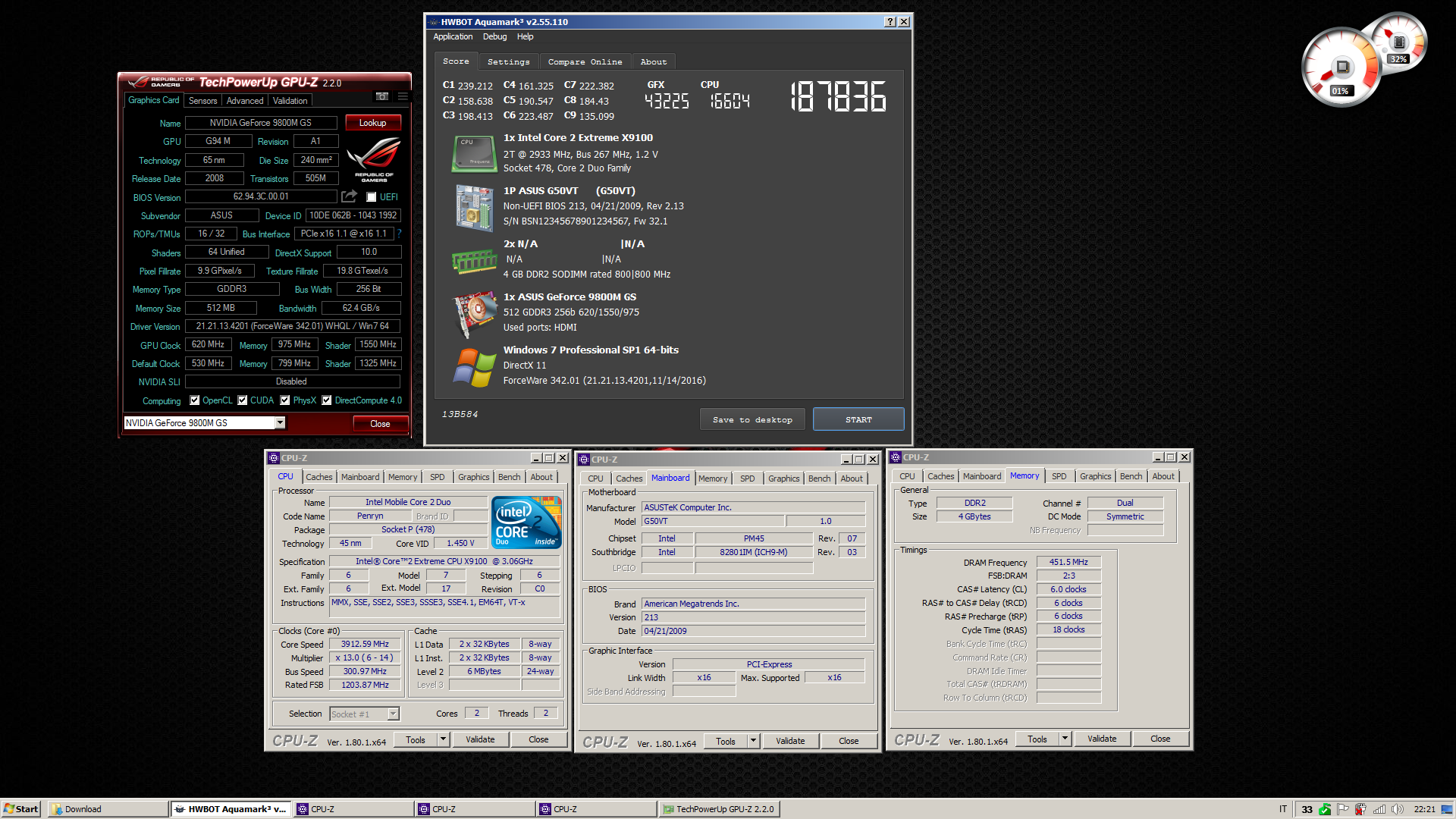
Task: Click the CPU chip icon in Aquamark
Action: coord(474,154)
